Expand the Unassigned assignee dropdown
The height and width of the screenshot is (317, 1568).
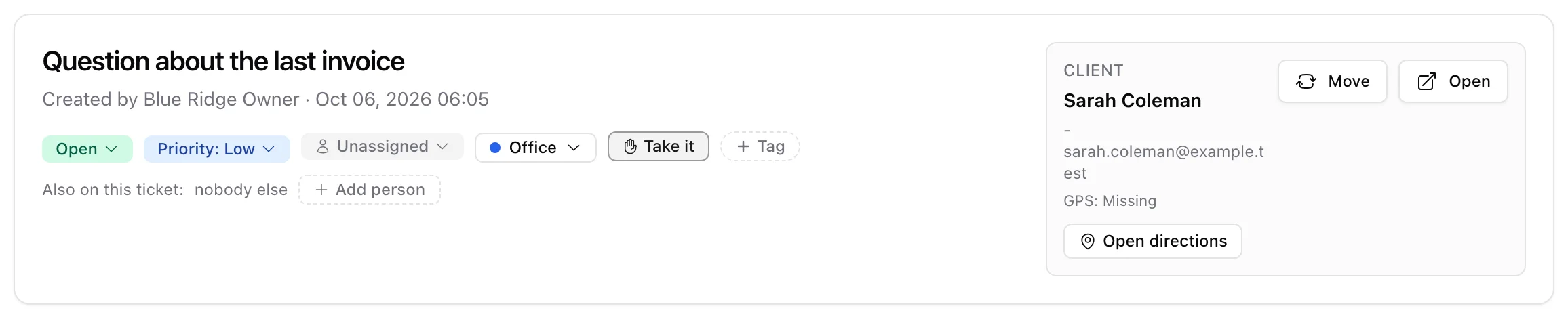point(383,146)
